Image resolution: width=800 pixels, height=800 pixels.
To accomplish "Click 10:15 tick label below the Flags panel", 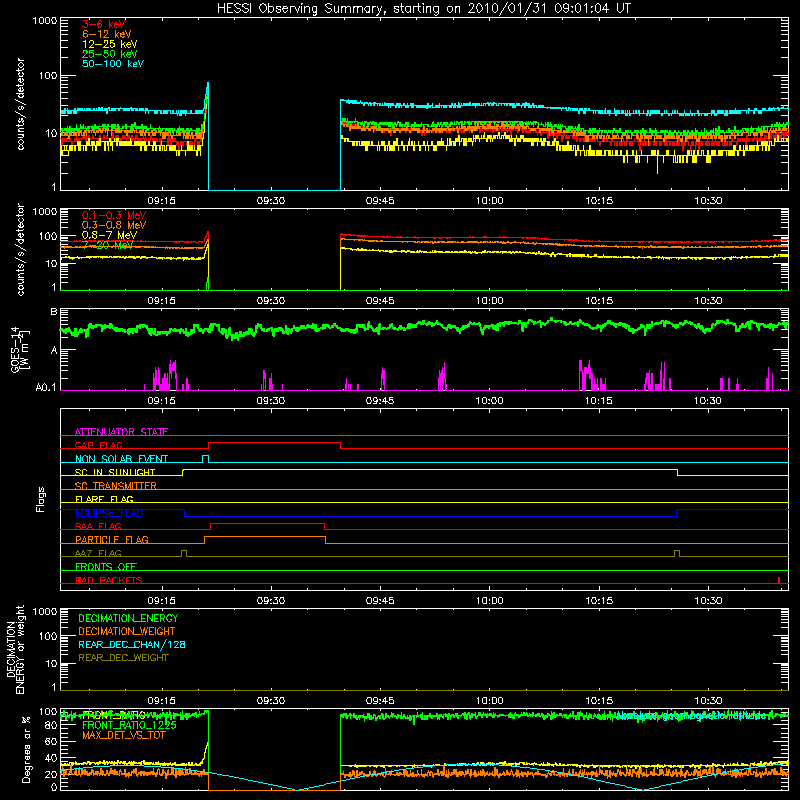I will (598, 601).
